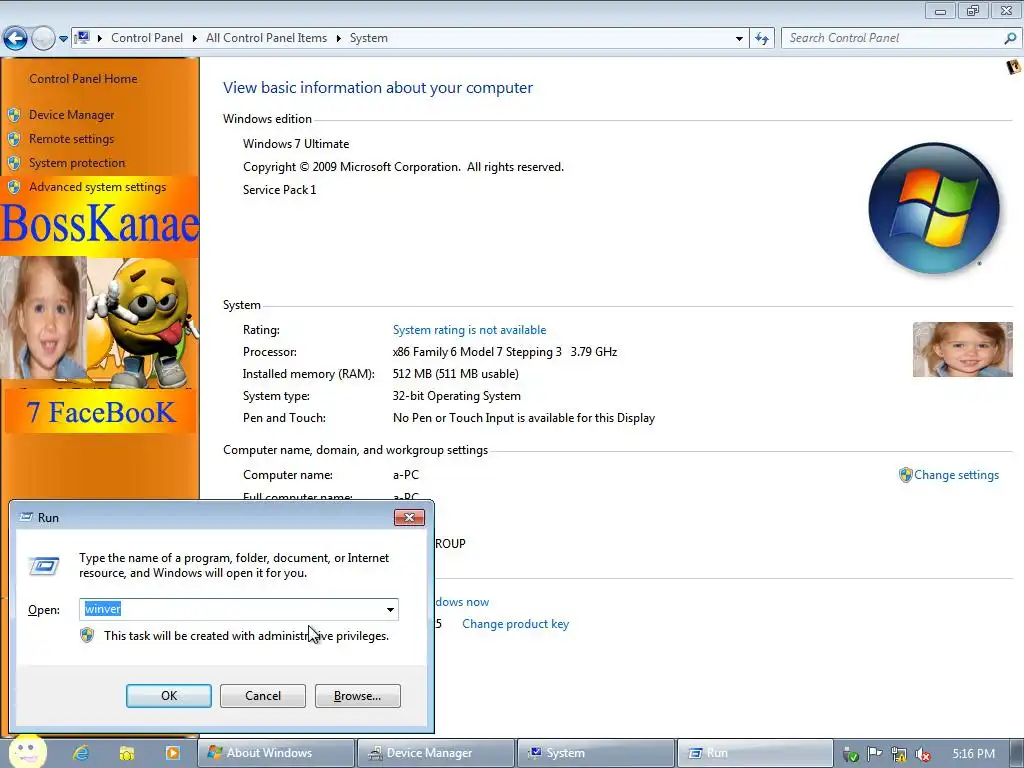
Task: Switch to System taskbar button
Action: pos(596,753)
